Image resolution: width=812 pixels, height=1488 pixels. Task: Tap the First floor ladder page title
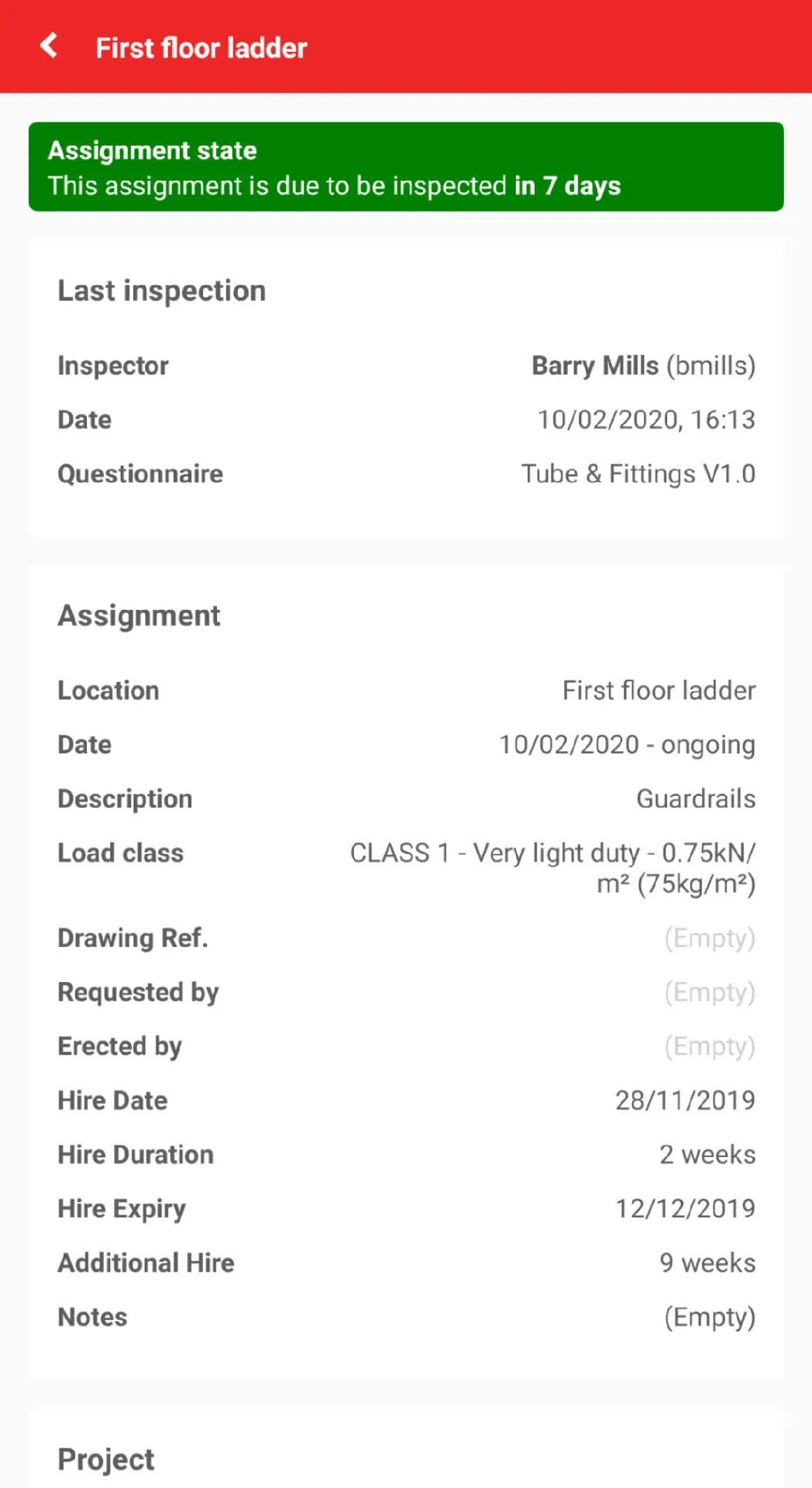click(x=201, y=48)
